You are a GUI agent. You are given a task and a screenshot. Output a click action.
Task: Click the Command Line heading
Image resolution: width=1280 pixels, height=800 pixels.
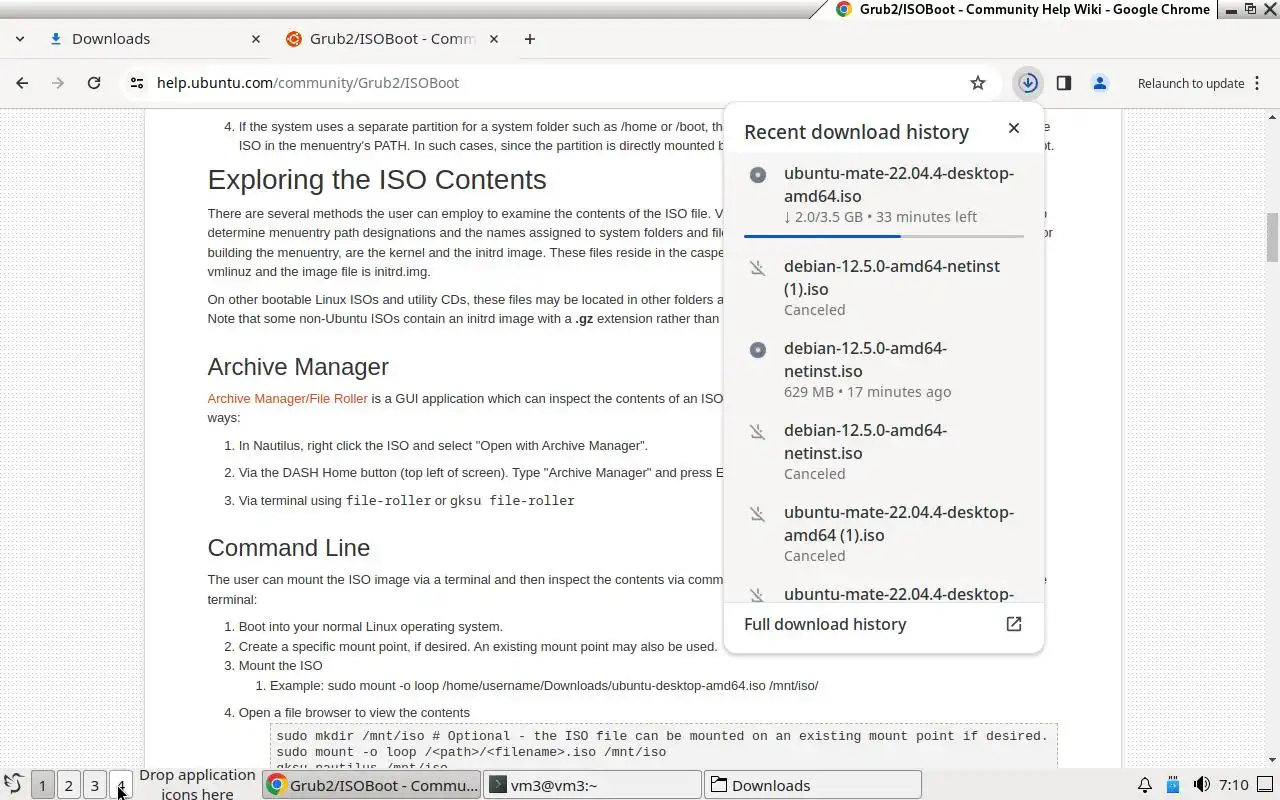pyautogui.click(x=289, y=548)
